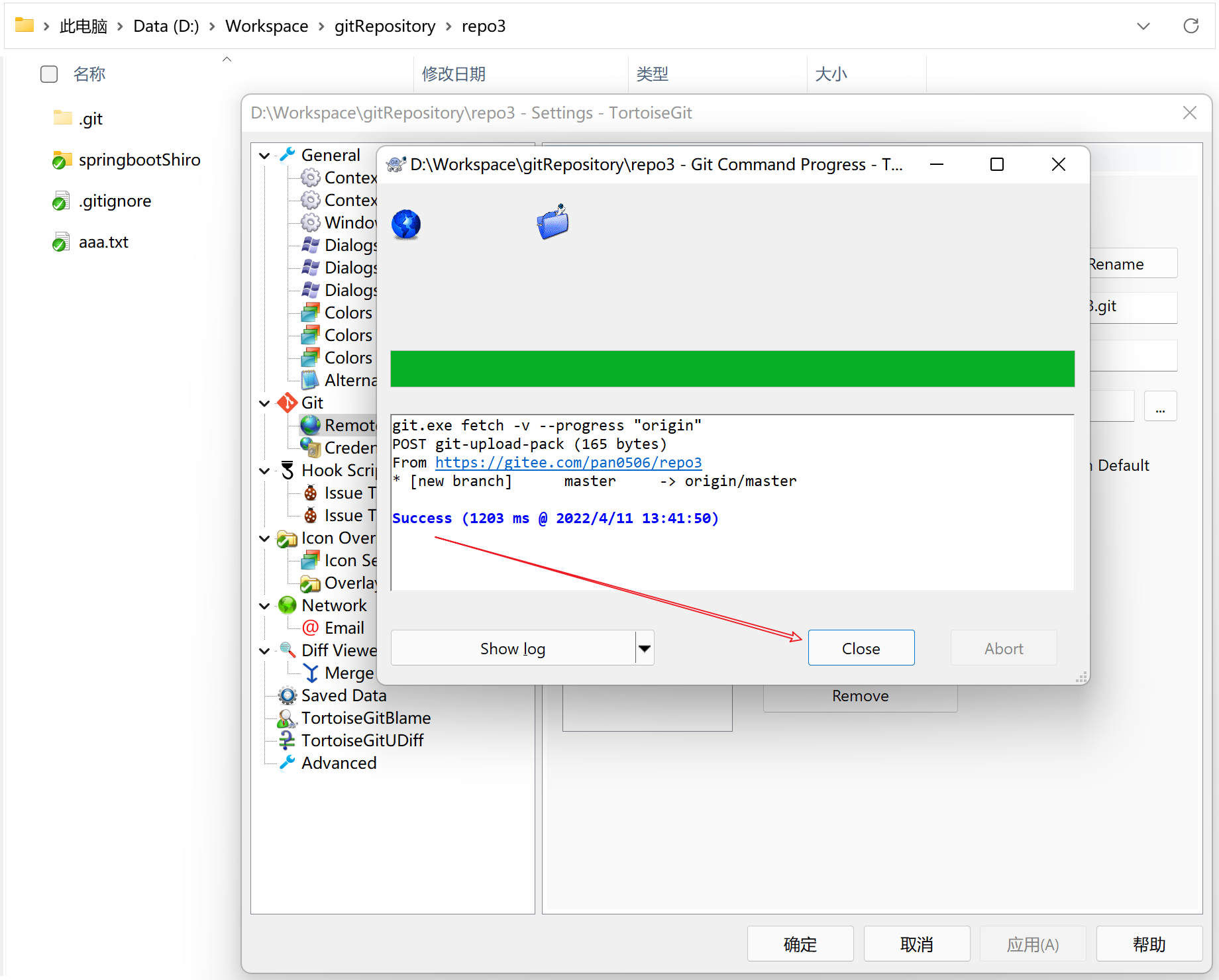Sort files by 修改日期 column header

tap(454, 74)
